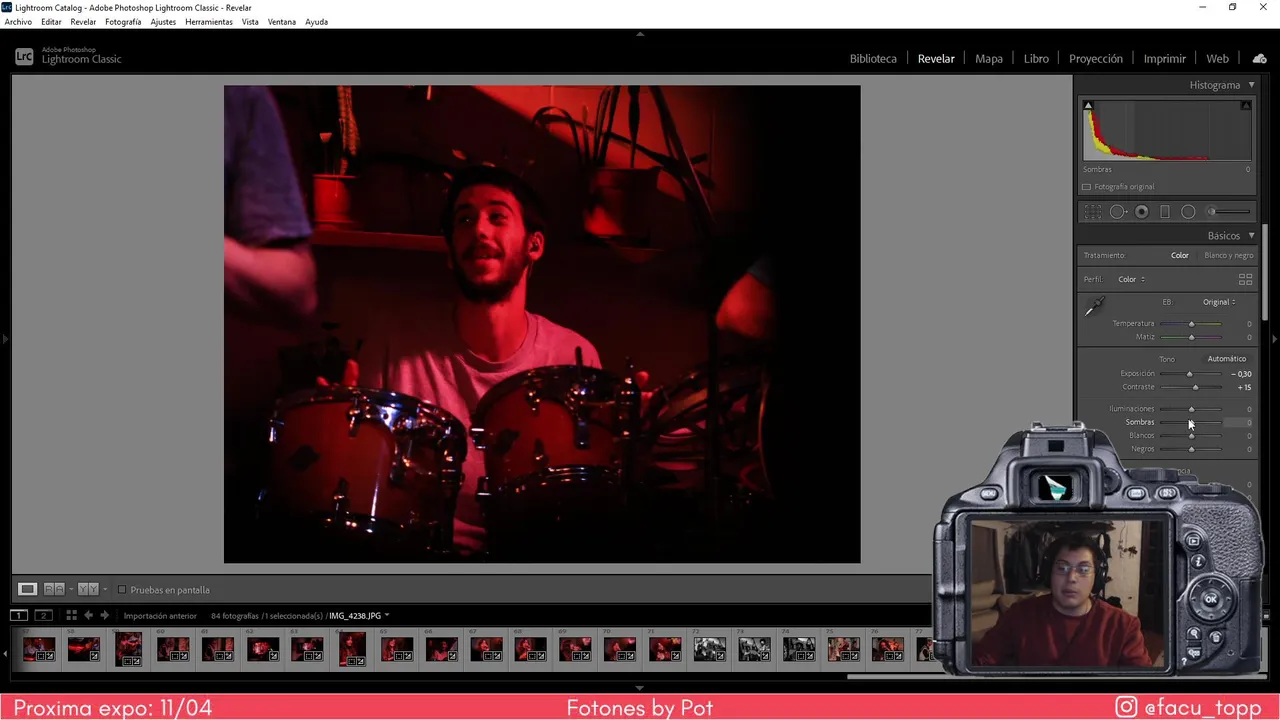The image size is (1280, 720).
Task: Open the Fotografía menu
Action: [123, 22]
